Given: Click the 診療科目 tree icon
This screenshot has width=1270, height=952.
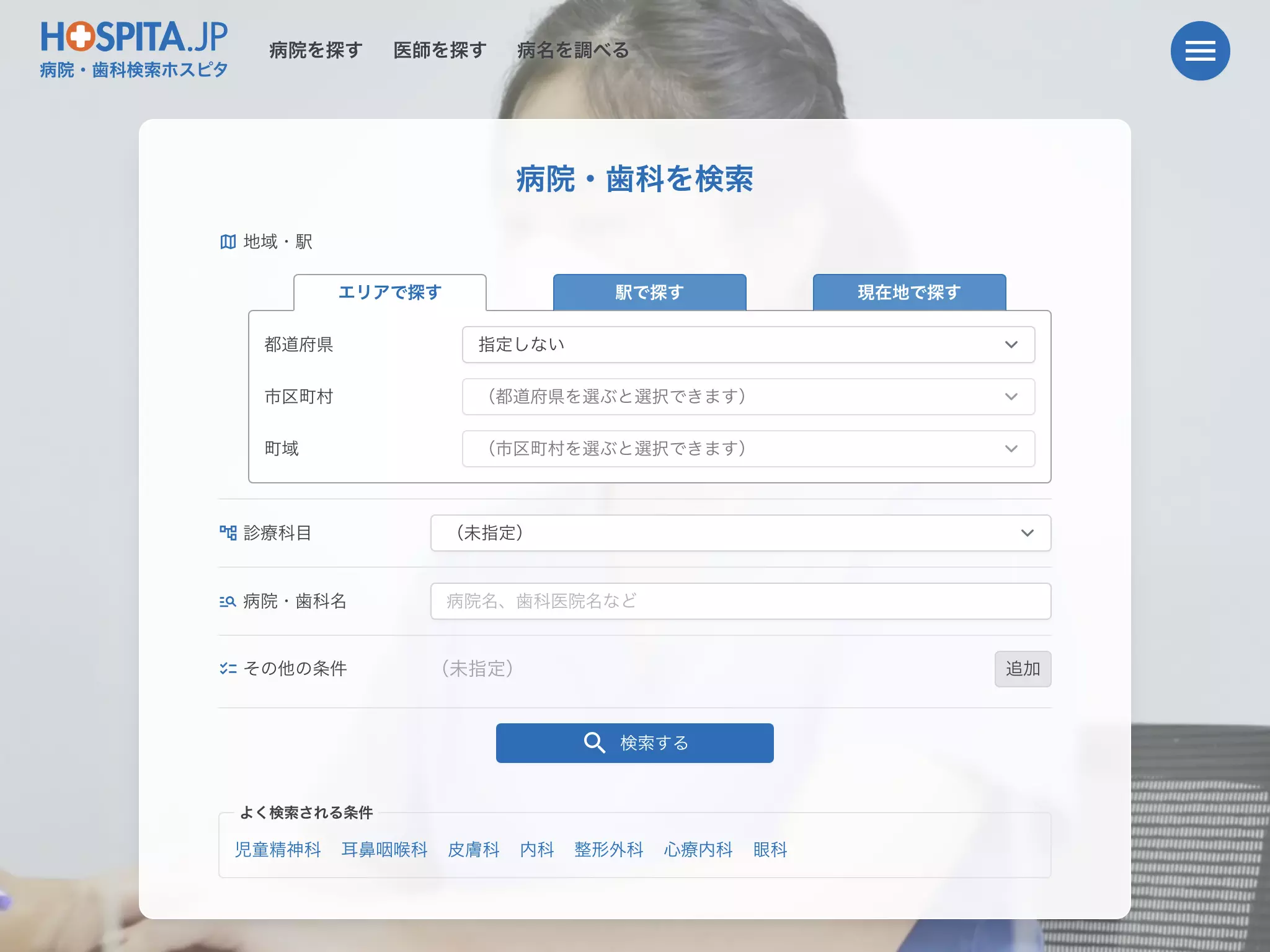Looking at the screenshot, I should [x=228, y=533].
